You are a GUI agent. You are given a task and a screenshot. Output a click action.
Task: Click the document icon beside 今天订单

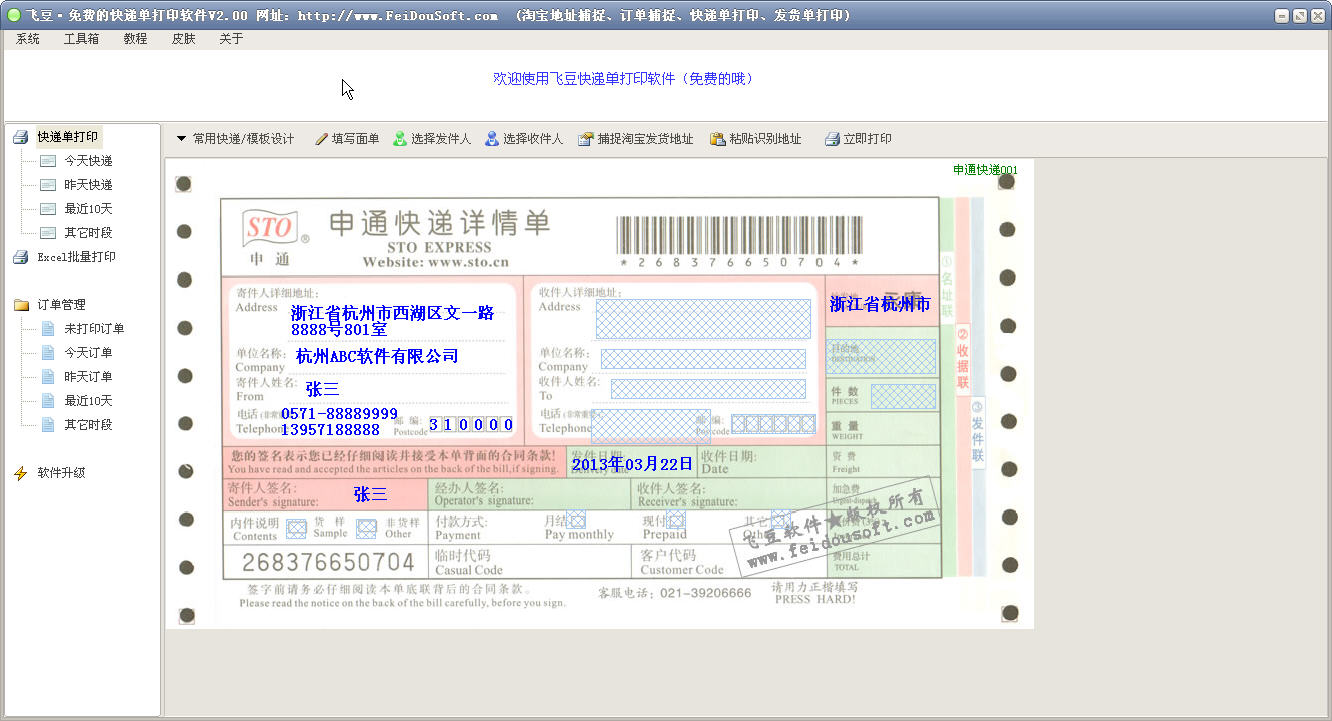click(x=48, y=353)
